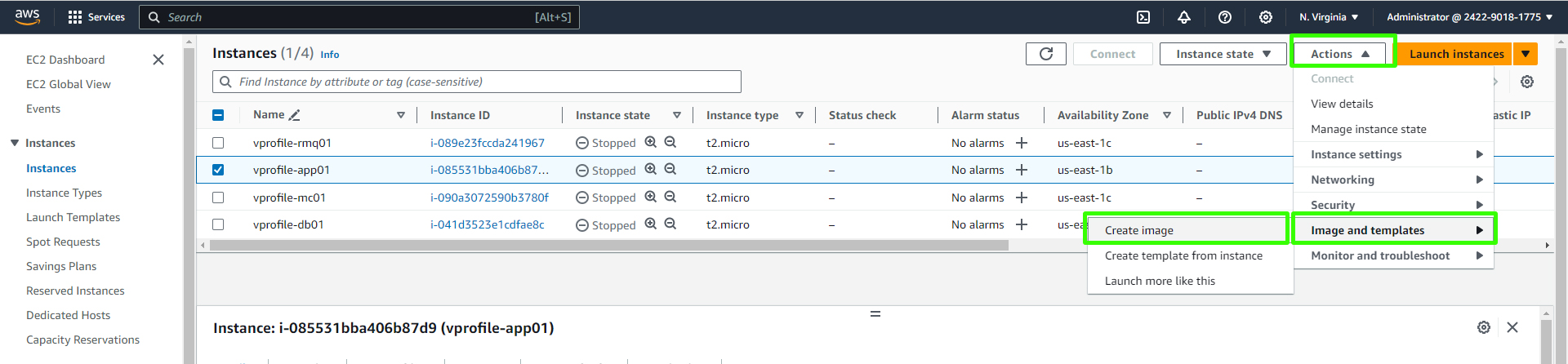The image size is (1568, 364).
Task: Open instance ID i-041d3523e1cdfae8c link
Action: coord(488,224)
